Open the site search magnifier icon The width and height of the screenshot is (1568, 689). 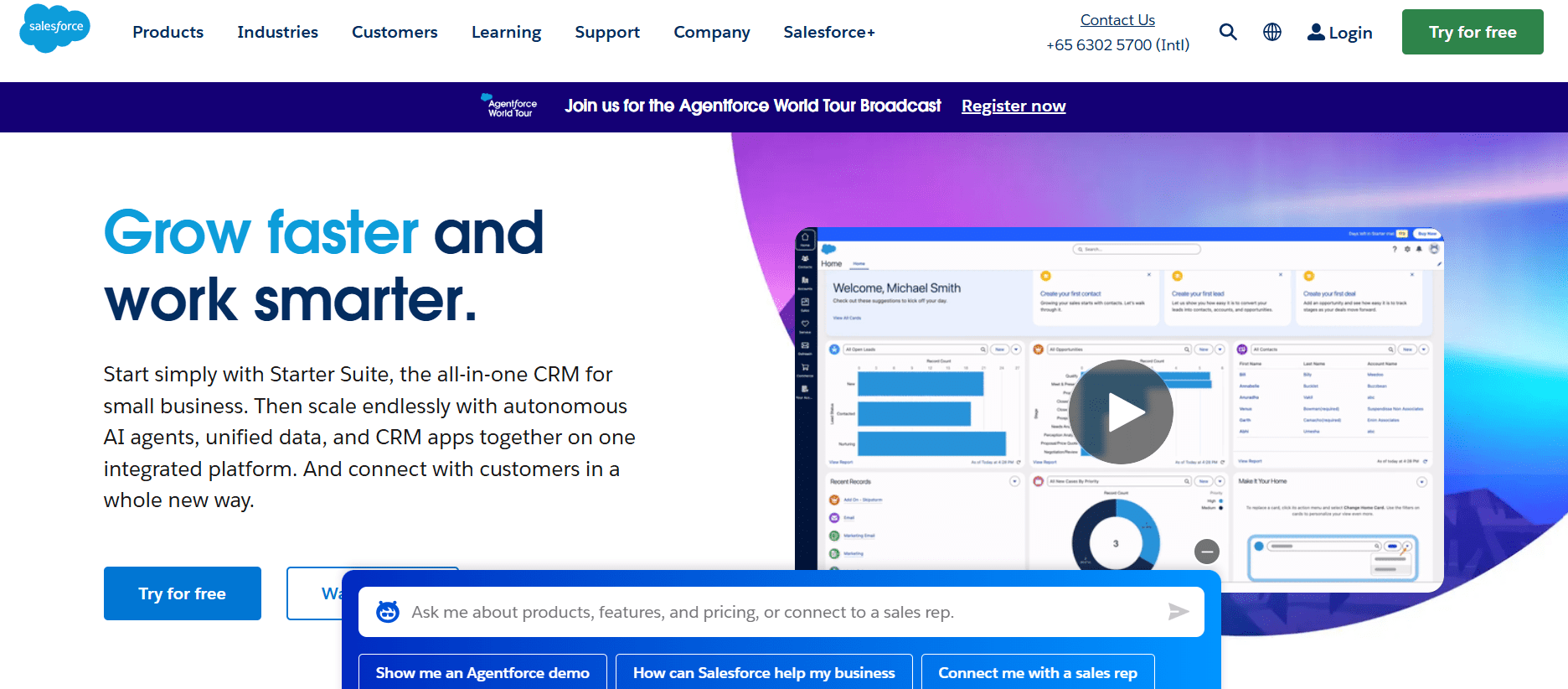(1228, 32)
